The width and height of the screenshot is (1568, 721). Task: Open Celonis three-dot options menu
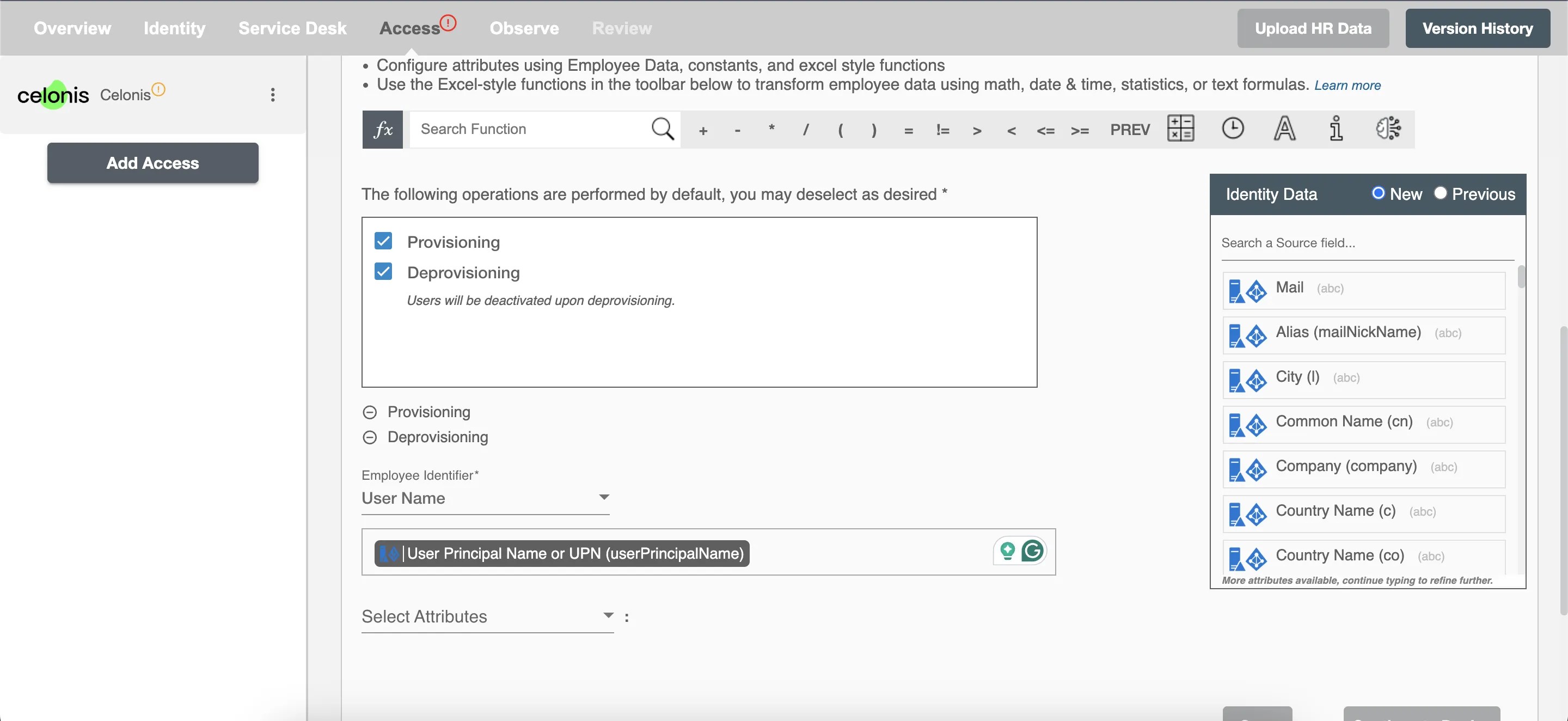[x=273, y=95]
